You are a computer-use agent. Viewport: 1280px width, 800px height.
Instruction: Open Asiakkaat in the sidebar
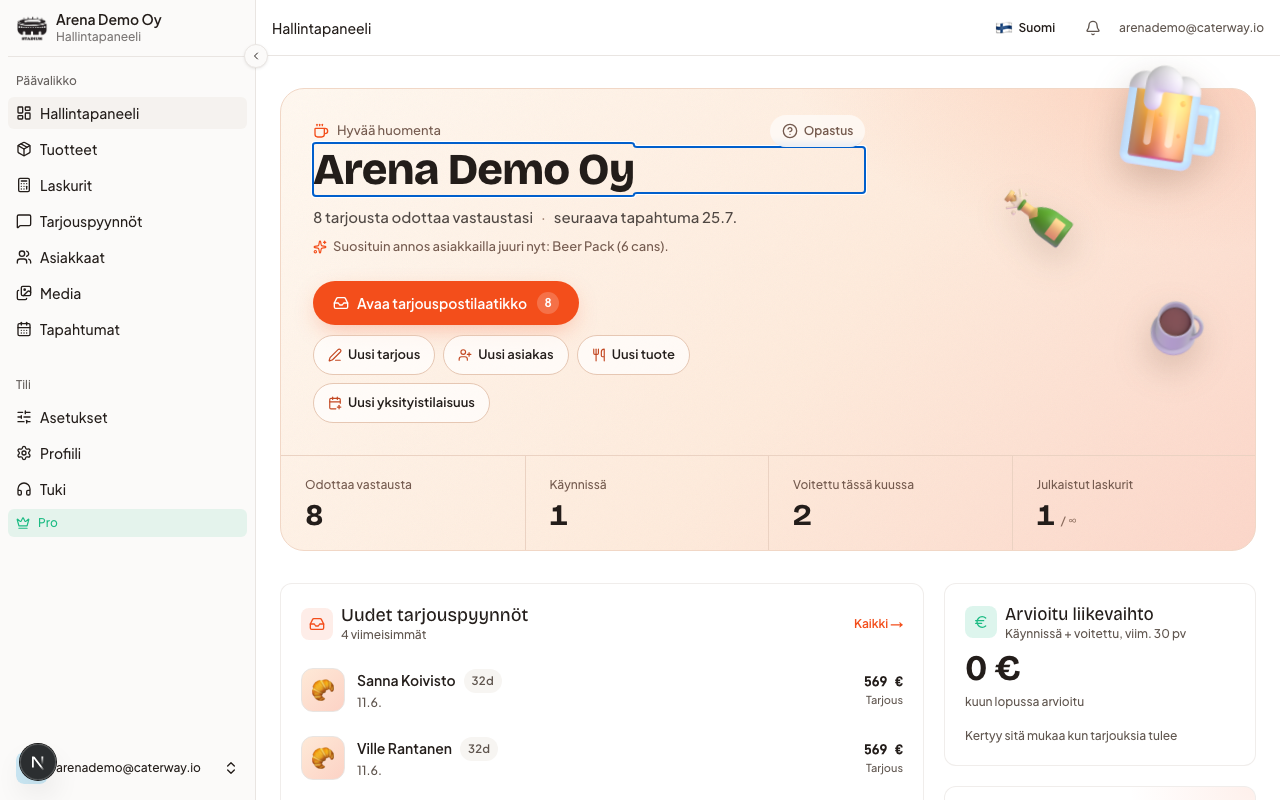point(127,257)
